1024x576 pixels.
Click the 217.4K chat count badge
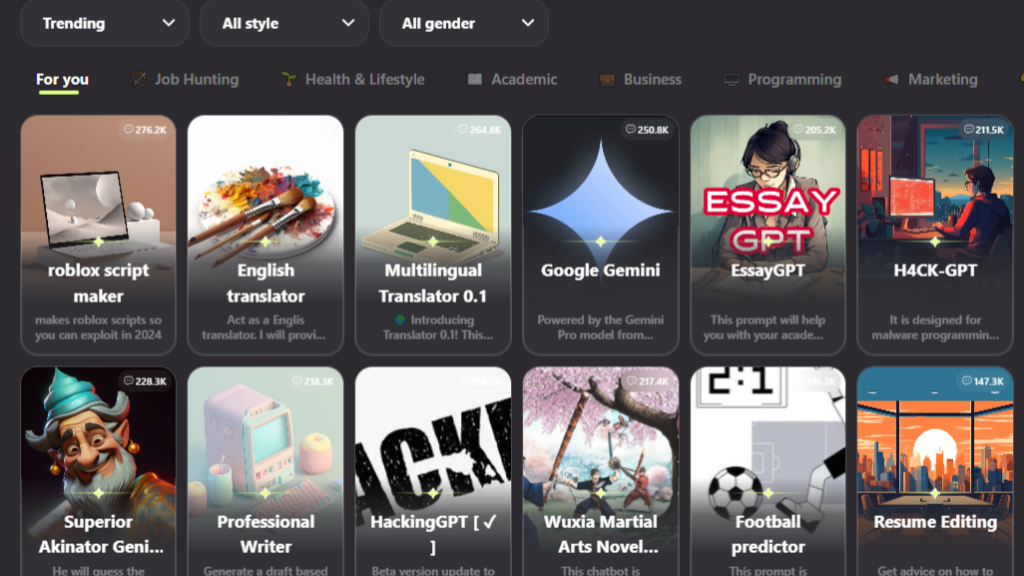(x=647, y=381)
